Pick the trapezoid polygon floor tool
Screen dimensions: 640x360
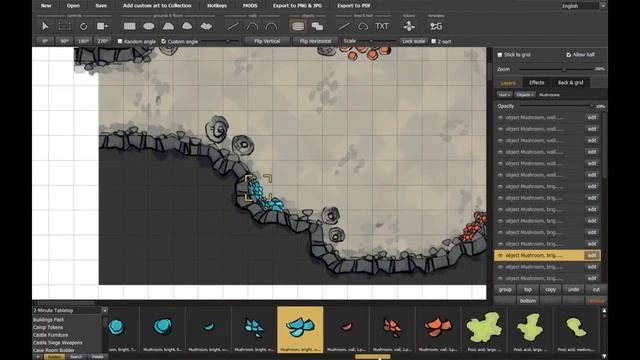coord(168,26)
